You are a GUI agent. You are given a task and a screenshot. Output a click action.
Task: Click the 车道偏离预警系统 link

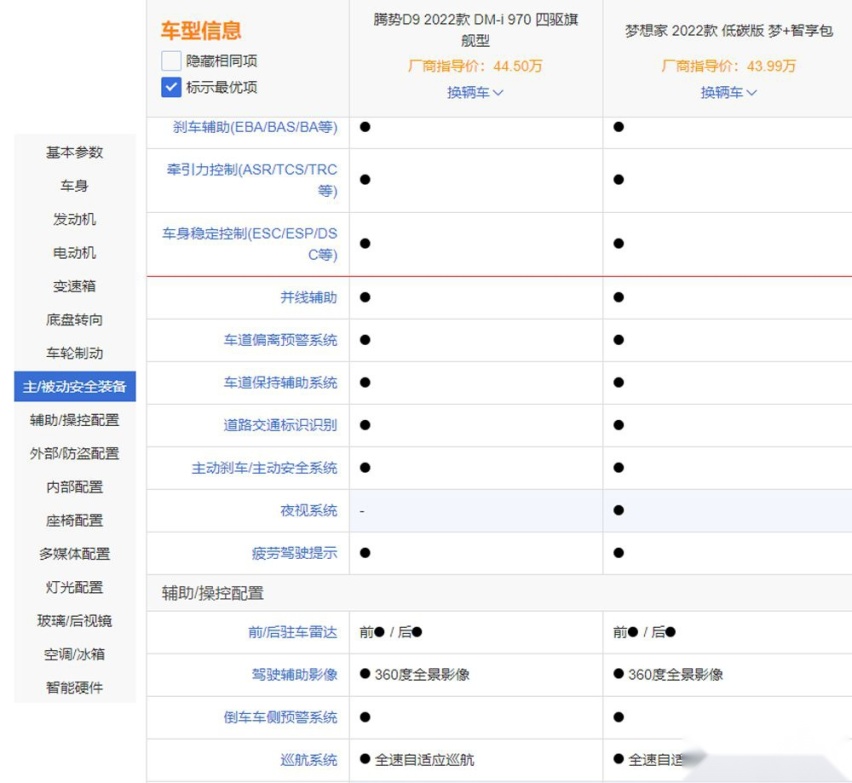[x=280, y=340]
